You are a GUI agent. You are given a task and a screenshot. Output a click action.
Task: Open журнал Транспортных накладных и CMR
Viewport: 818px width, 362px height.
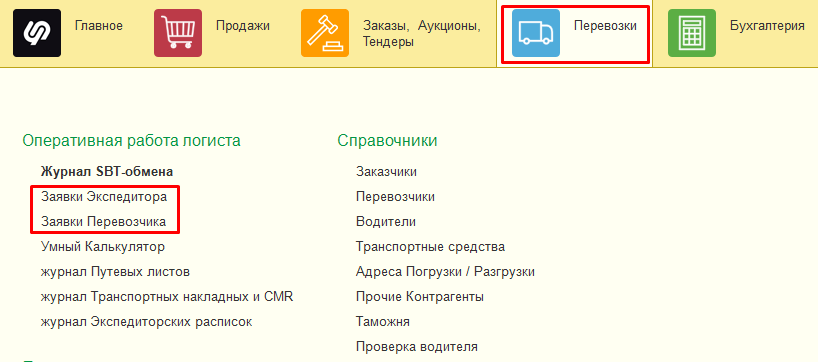click(x=167, y=297)
